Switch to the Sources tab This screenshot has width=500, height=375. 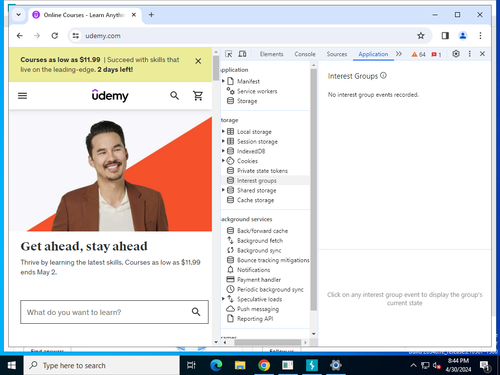coord(337,54)
